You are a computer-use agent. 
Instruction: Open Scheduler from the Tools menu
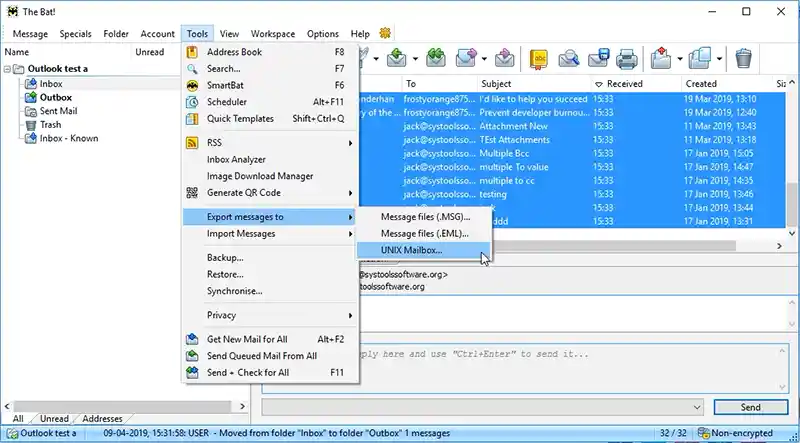pyautogui.click(x=271, y=102)
